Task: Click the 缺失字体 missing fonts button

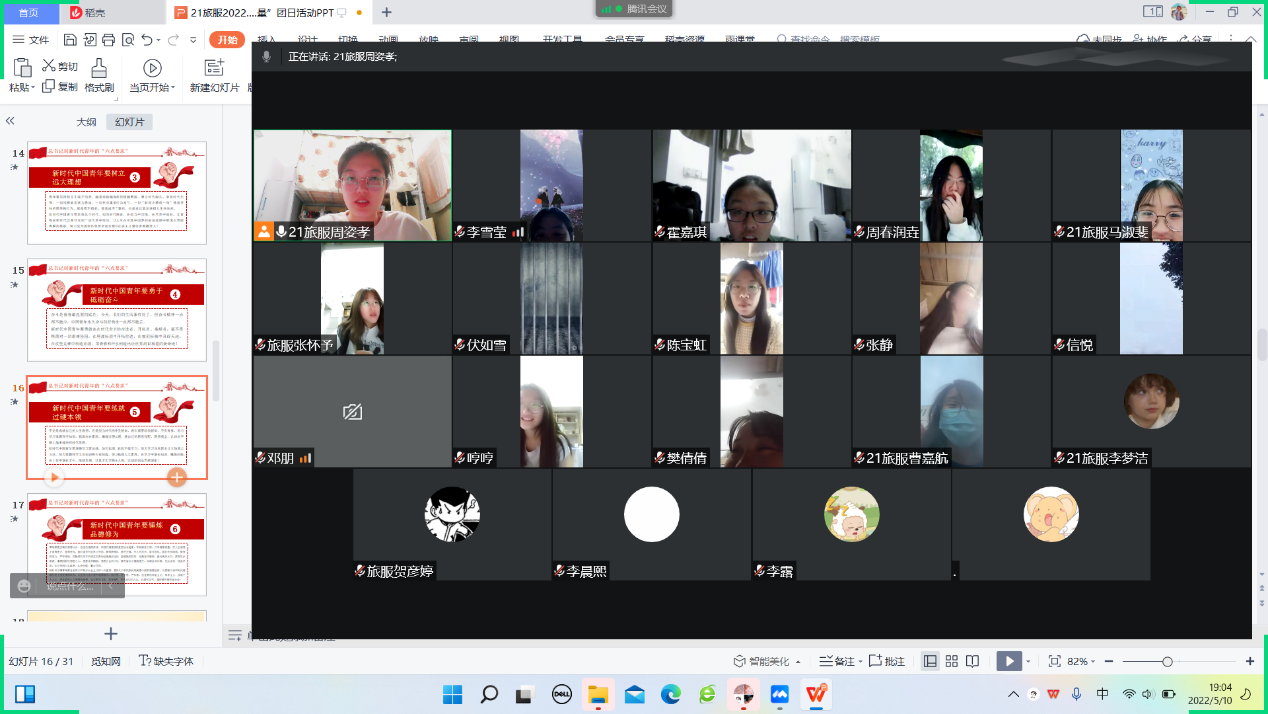Action: pos(166,661)
